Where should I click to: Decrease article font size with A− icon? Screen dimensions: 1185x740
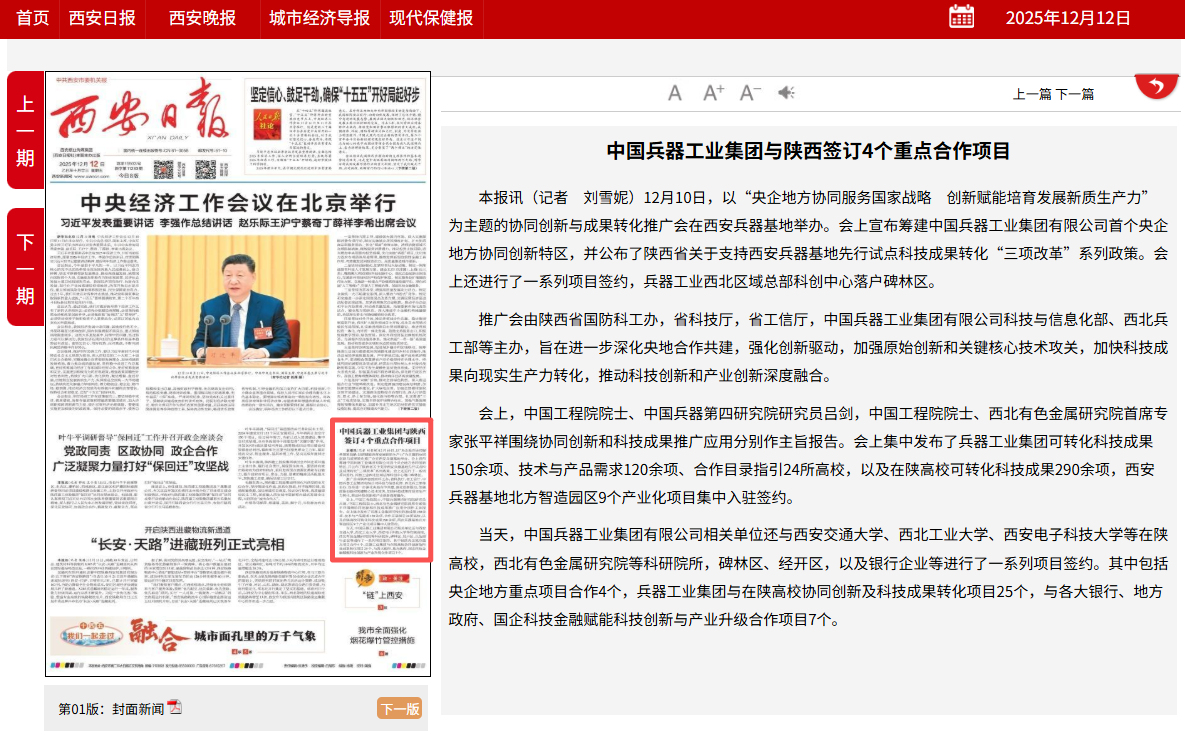pos(750,93)
